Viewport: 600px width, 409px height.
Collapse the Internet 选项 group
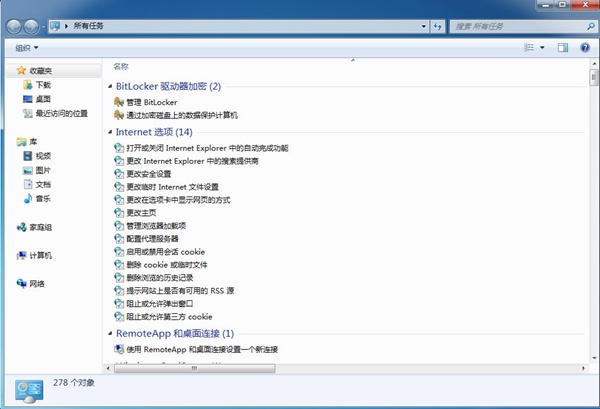[x=110, y=132]
